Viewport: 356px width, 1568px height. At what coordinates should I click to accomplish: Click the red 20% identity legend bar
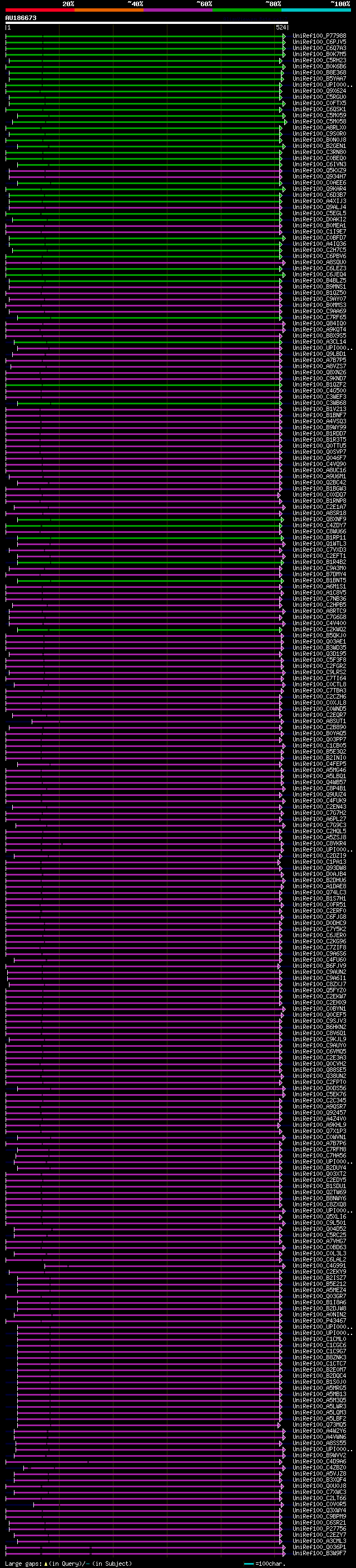39,10
